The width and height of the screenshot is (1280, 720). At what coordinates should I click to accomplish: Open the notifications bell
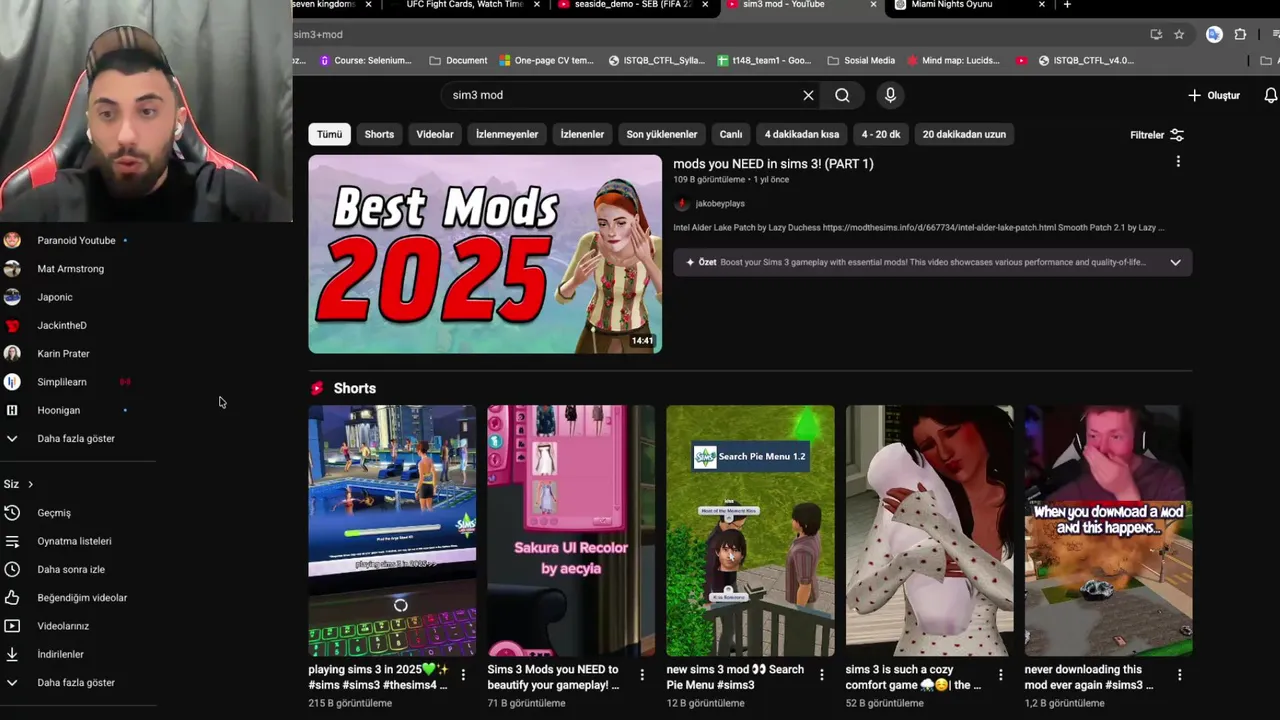1271,95
